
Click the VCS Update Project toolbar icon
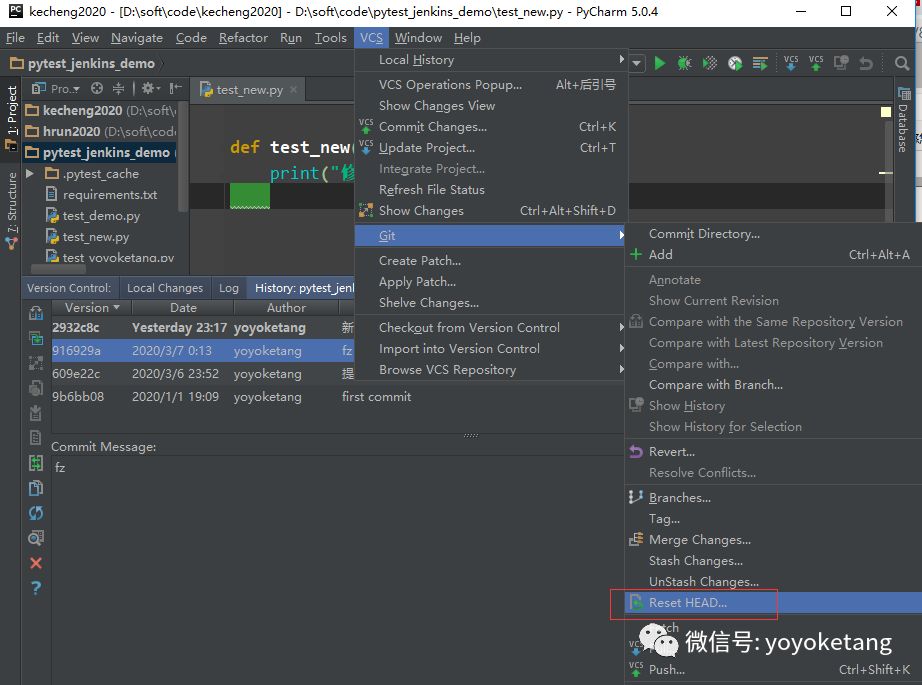coord(791,63)
